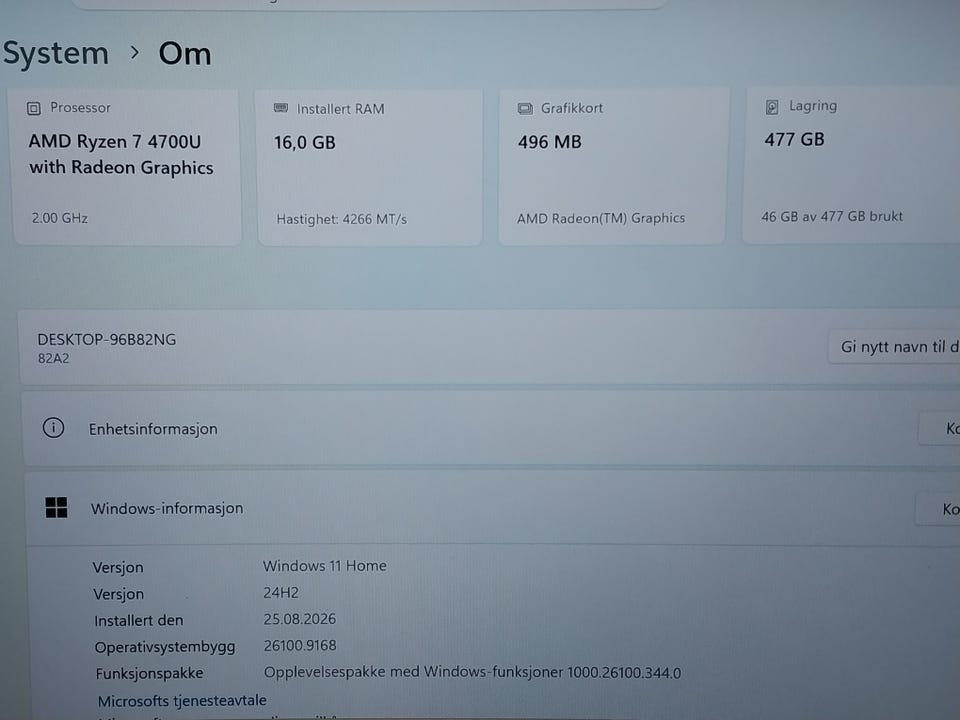
Task: Select Hastighet: 4266 MT/s text
Action: (x=342, y=219)
